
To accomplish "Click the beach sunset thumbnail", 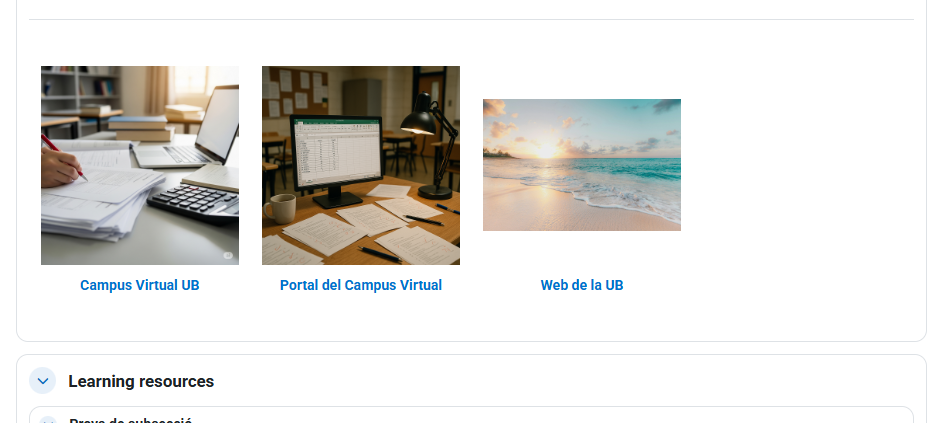I will (x=582, y=165).
